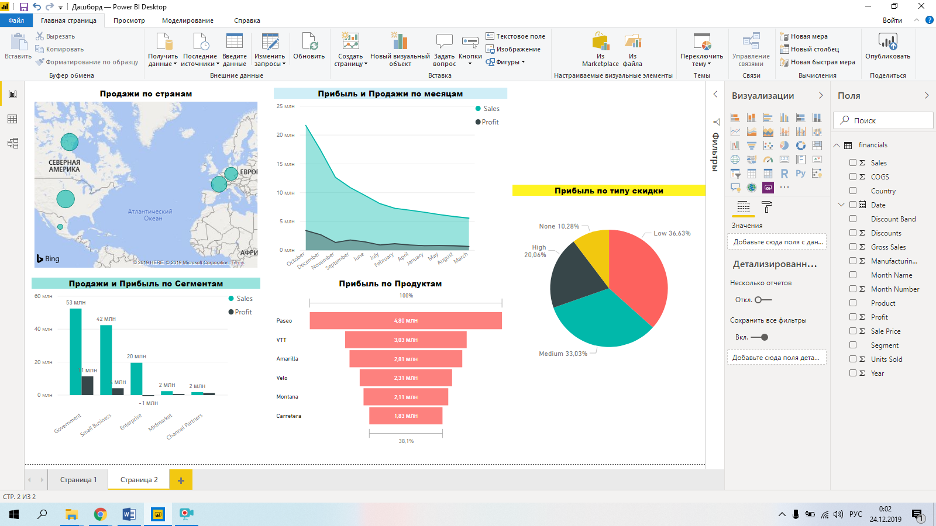Click the Получить данные icon
Image resolution: width=936 pixels, height=526 pixels.
point(164,42)
